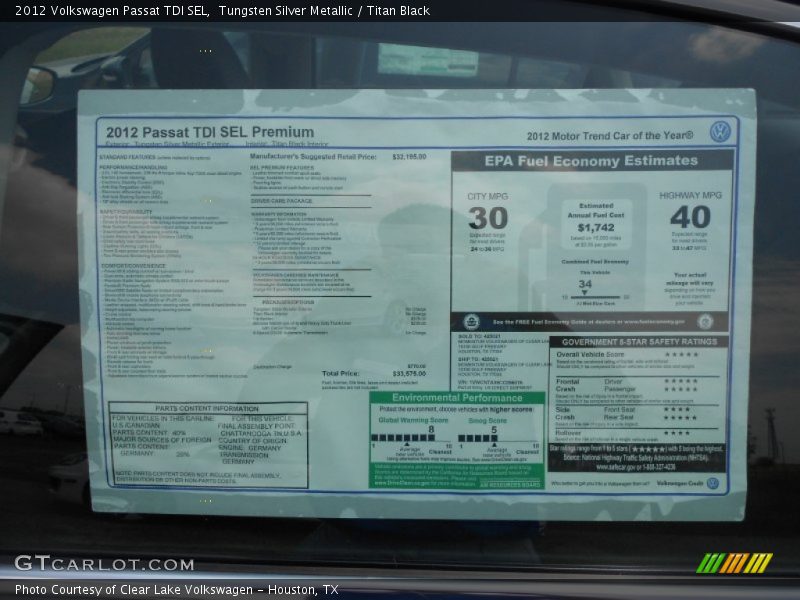Click the annual fuel cost $1,742

click(x=595, y=228)
